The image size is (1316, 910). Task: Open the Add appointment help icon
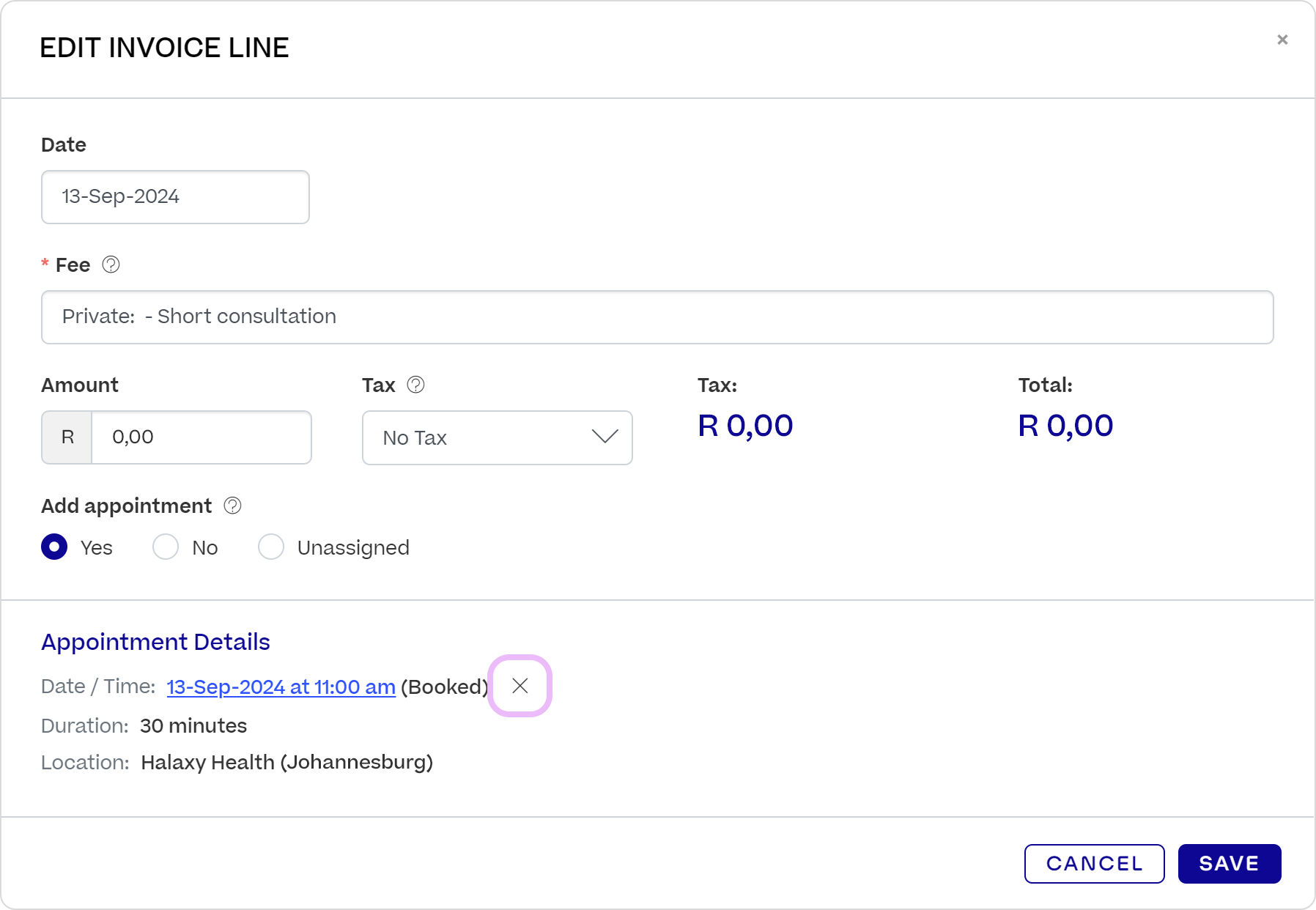point(232,506)
